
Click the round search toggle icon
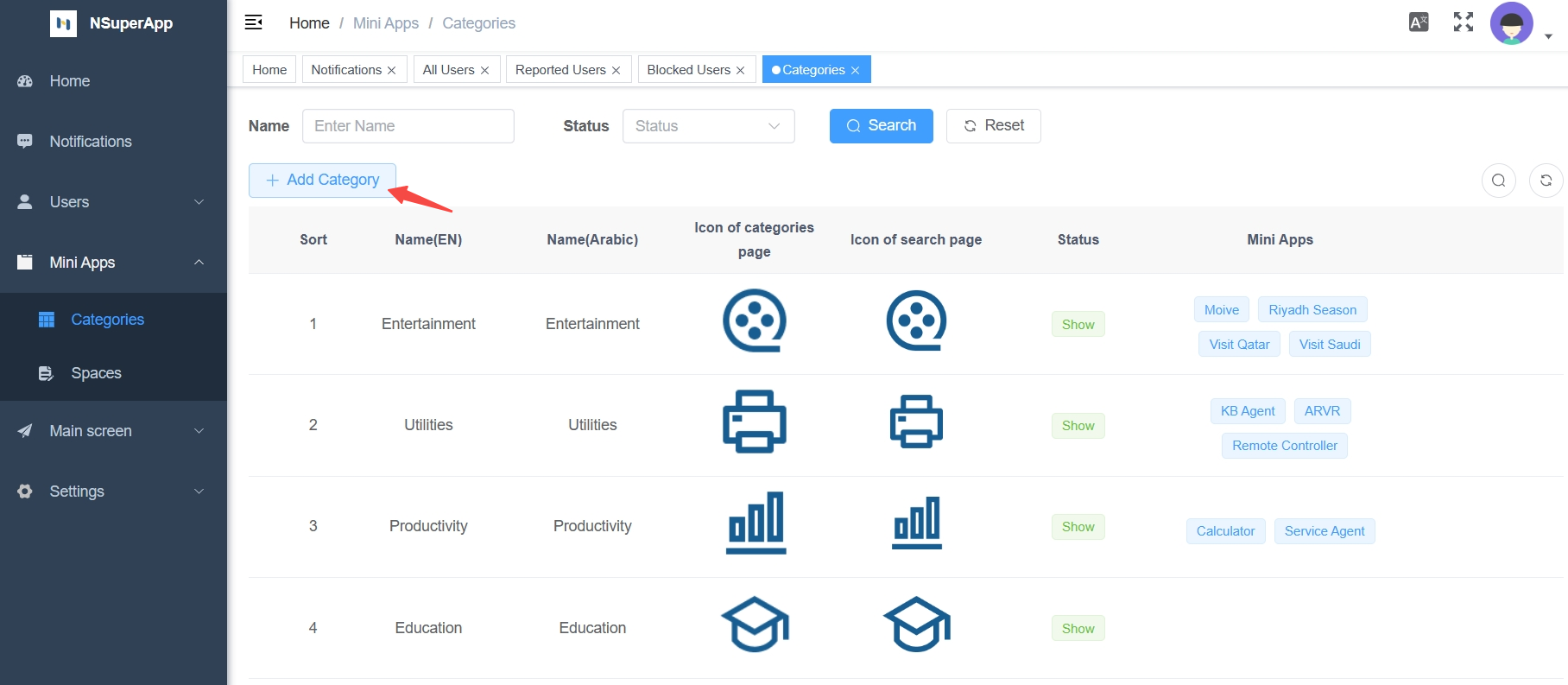(1498, 181)
